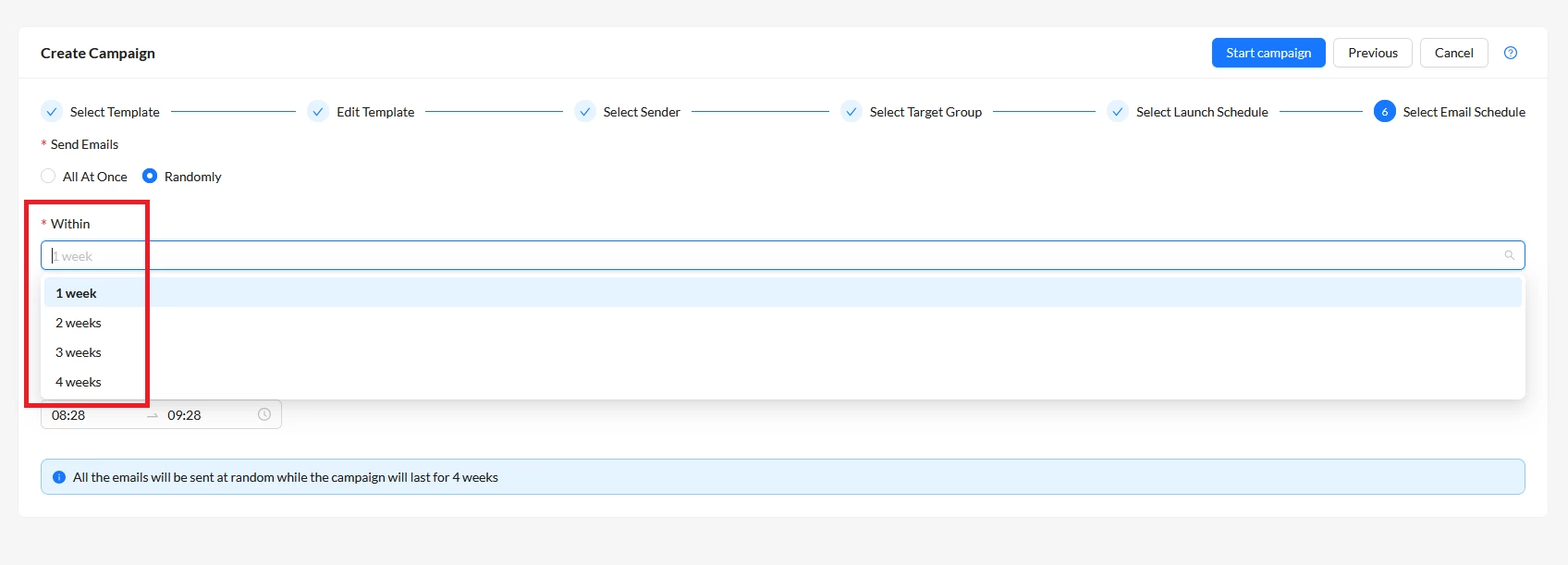
Task: Choose 4 weeks from the dropdown
Action: 783,382
